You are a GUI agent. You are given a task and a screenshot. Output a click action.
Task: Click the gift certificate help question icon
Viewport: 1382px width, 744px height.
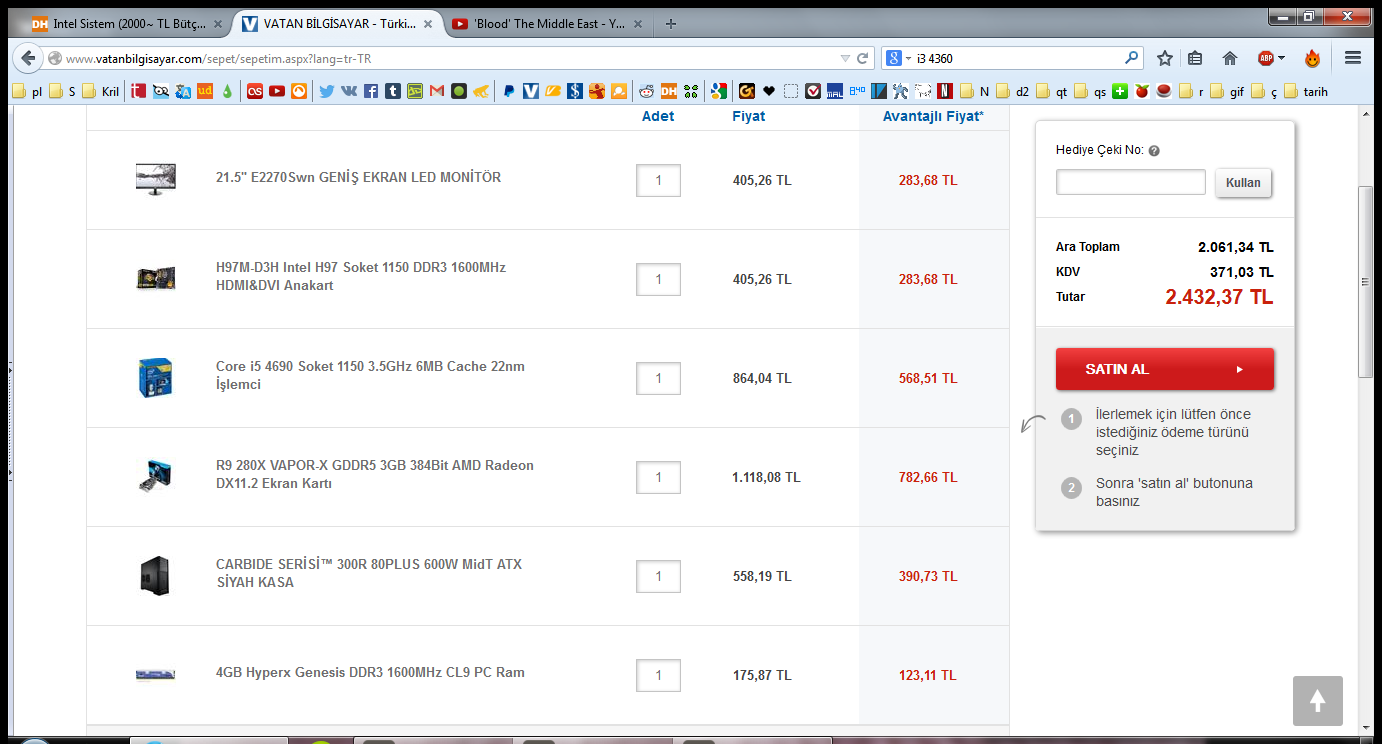pos(1154,151)
